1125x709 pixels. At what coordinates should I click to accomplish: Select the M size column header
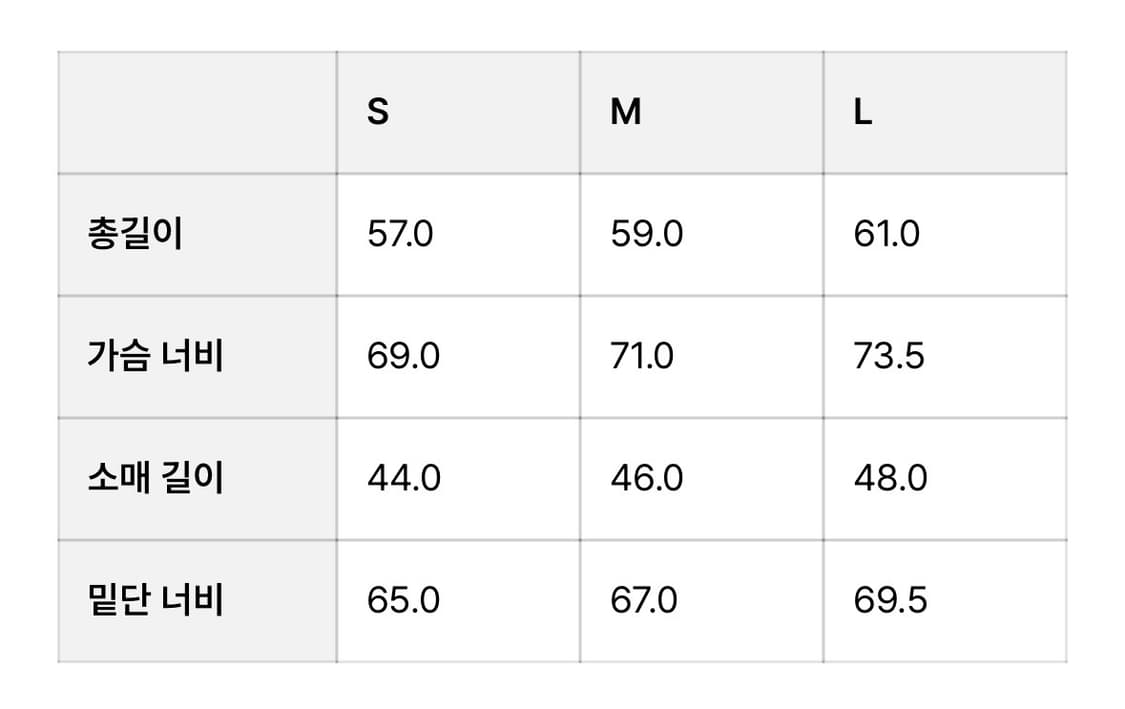click(625, 112)
